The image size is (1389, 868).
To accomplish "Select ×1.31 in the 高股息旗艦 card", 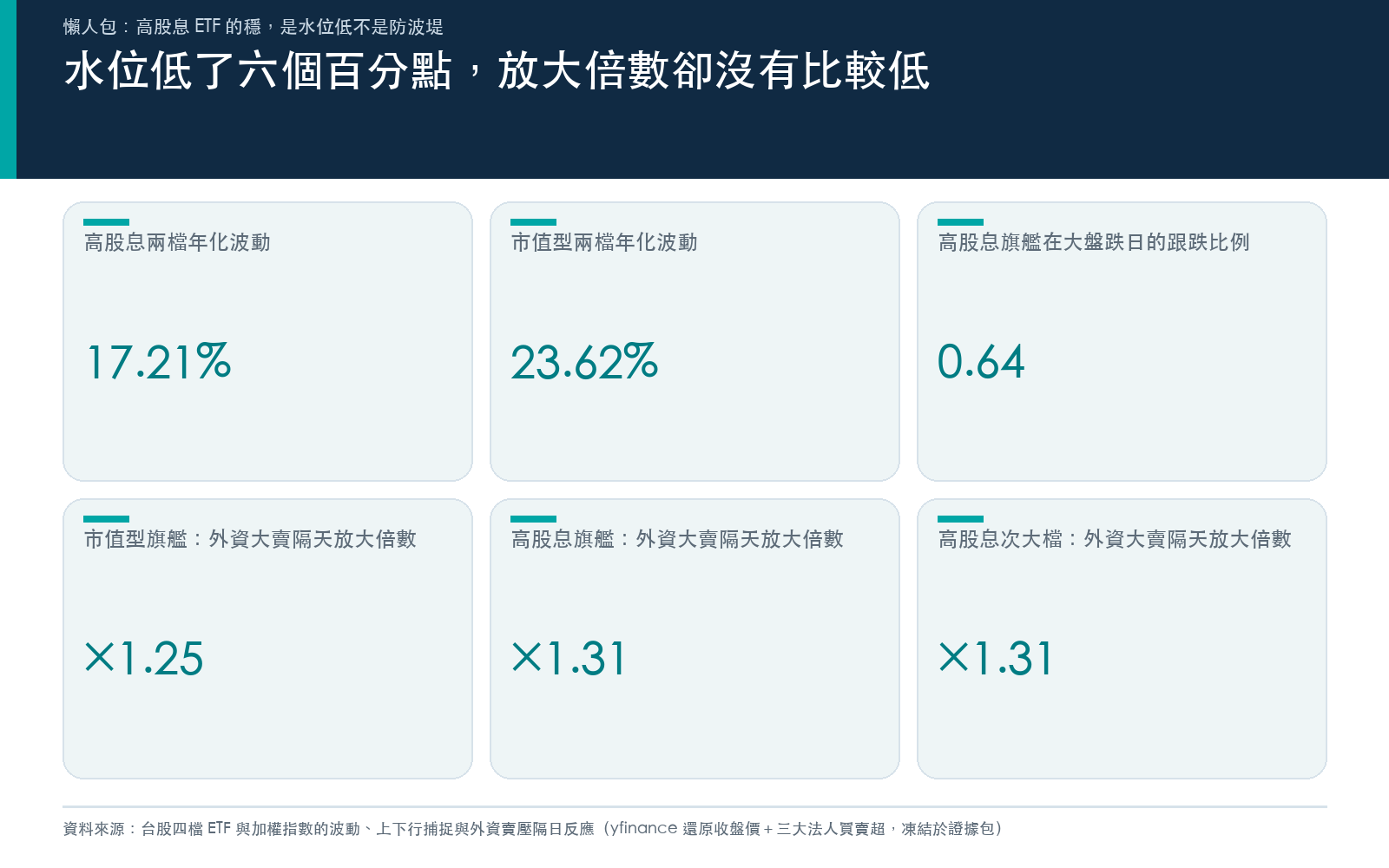I will coord(568,658).
